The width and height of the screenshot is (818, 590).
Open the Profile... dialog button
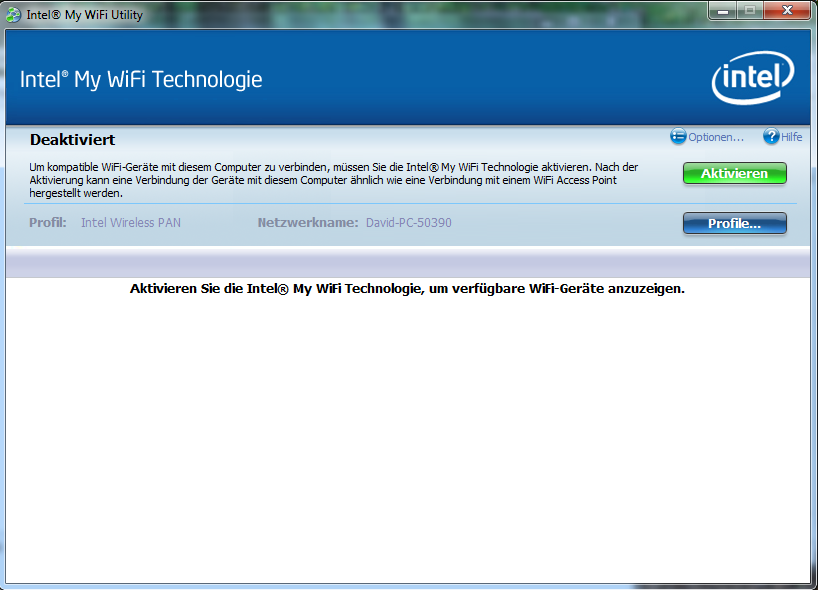coord(735,223)
